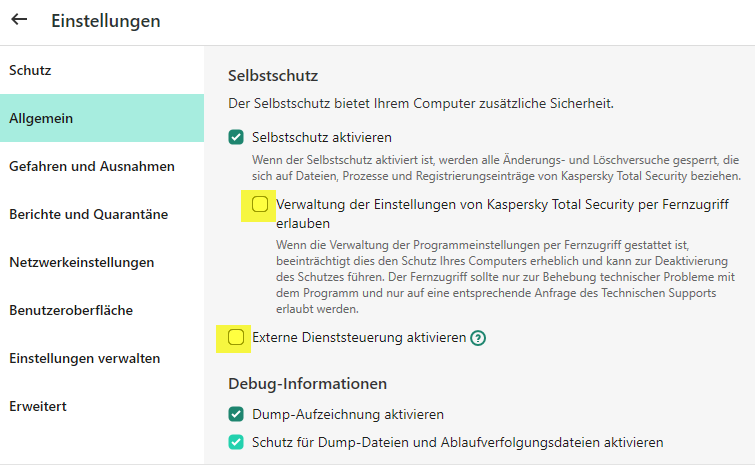Open the Benutzeroberfläche settings page
Screen dimensions: 755x473
pyautogui.click(x=71, y=311)
